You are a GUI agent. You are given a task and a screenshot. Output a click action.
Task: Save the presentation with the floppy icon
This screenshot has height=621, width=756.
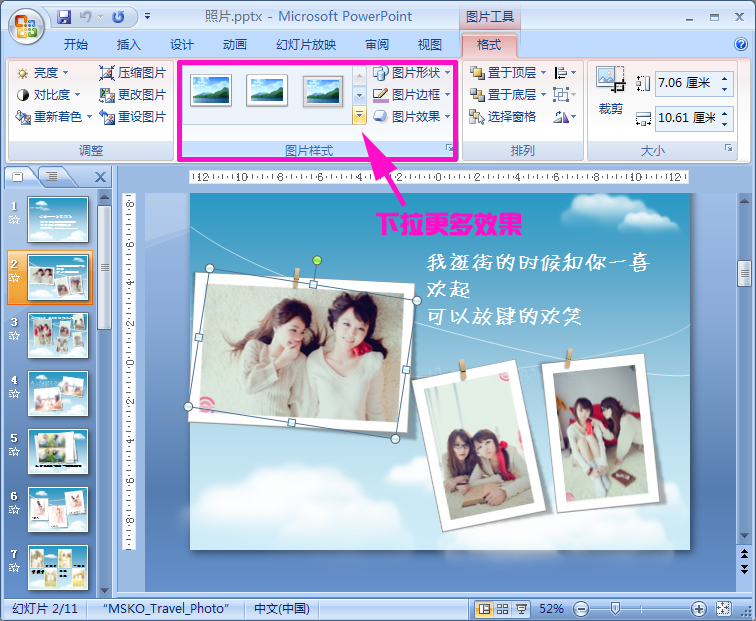pyautogui.click(x=64, y=17)
